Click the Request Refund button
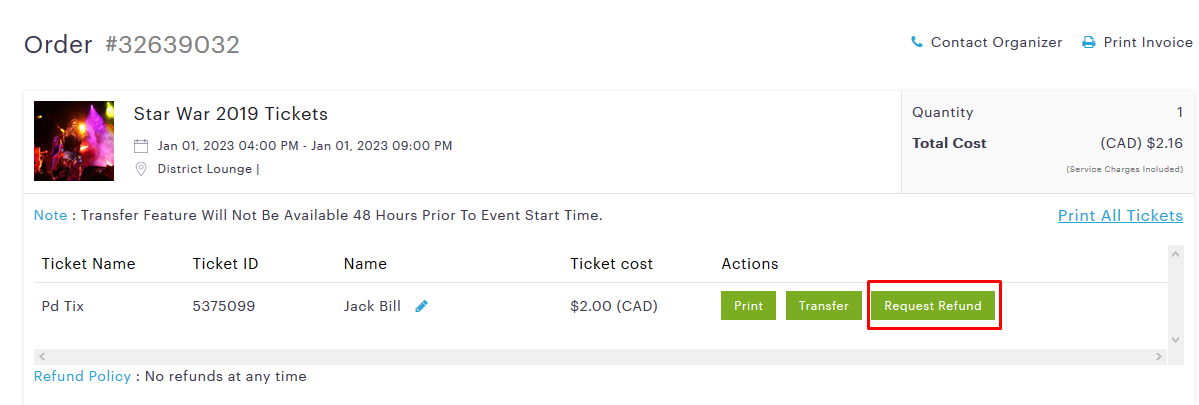Screen dimensions: 1199x405 (x=933, y=306)
